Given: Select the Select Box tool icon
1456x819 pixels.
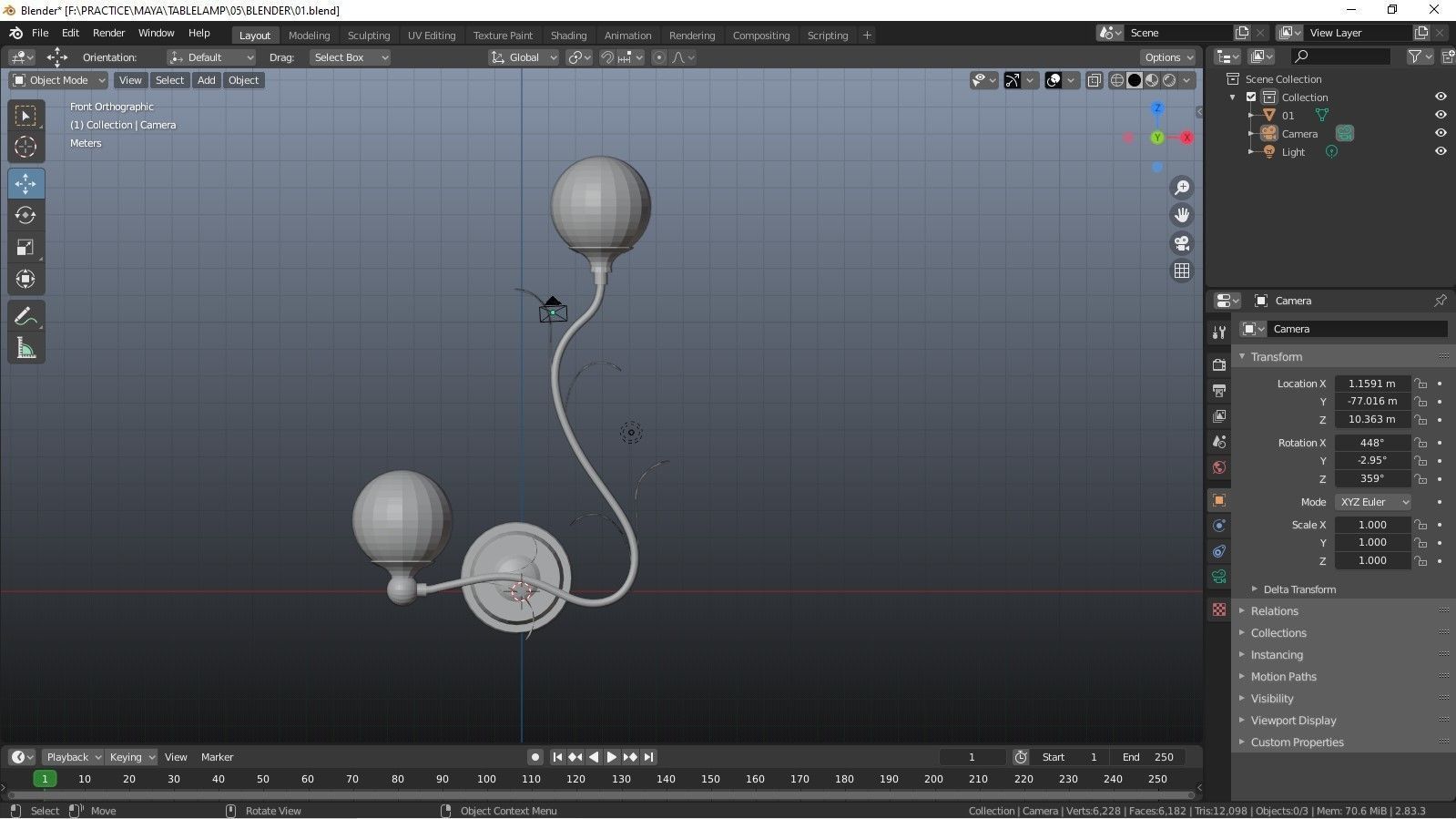Looking at the screenshot, I should tap(25, 116).
